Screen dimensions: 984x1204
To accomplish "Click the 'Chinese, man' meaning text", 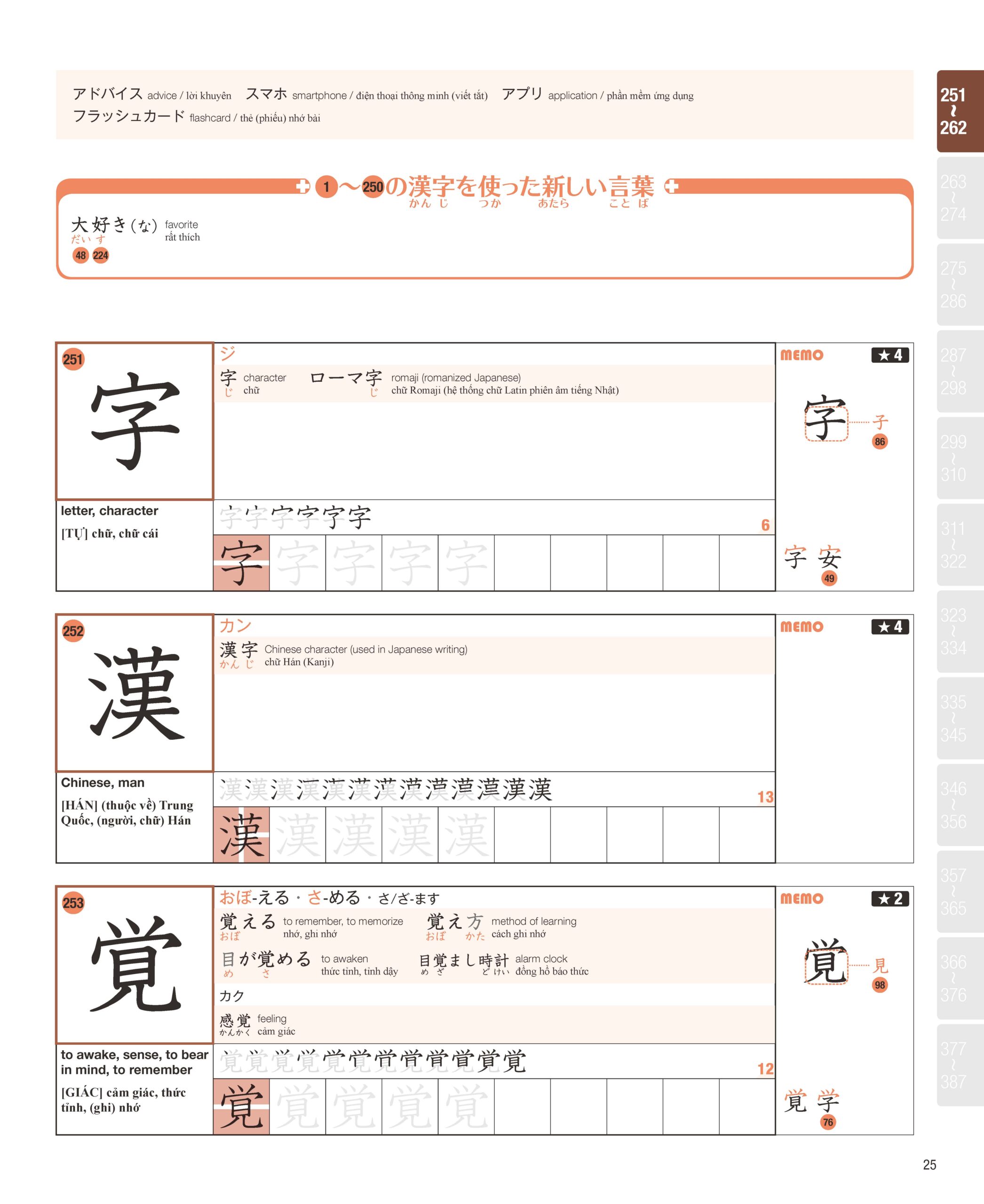I will tap(103, 783).
